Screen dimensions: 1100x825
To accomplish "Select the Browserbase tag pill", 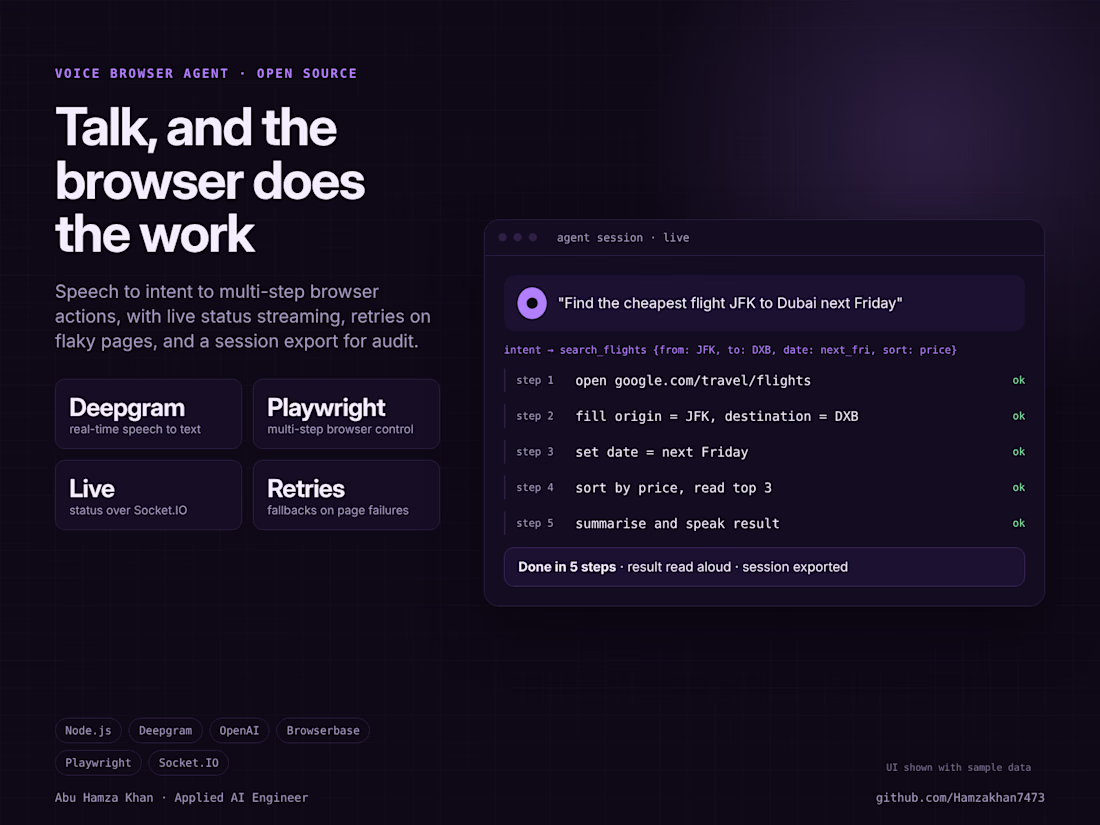I will [x=323, y=730].
